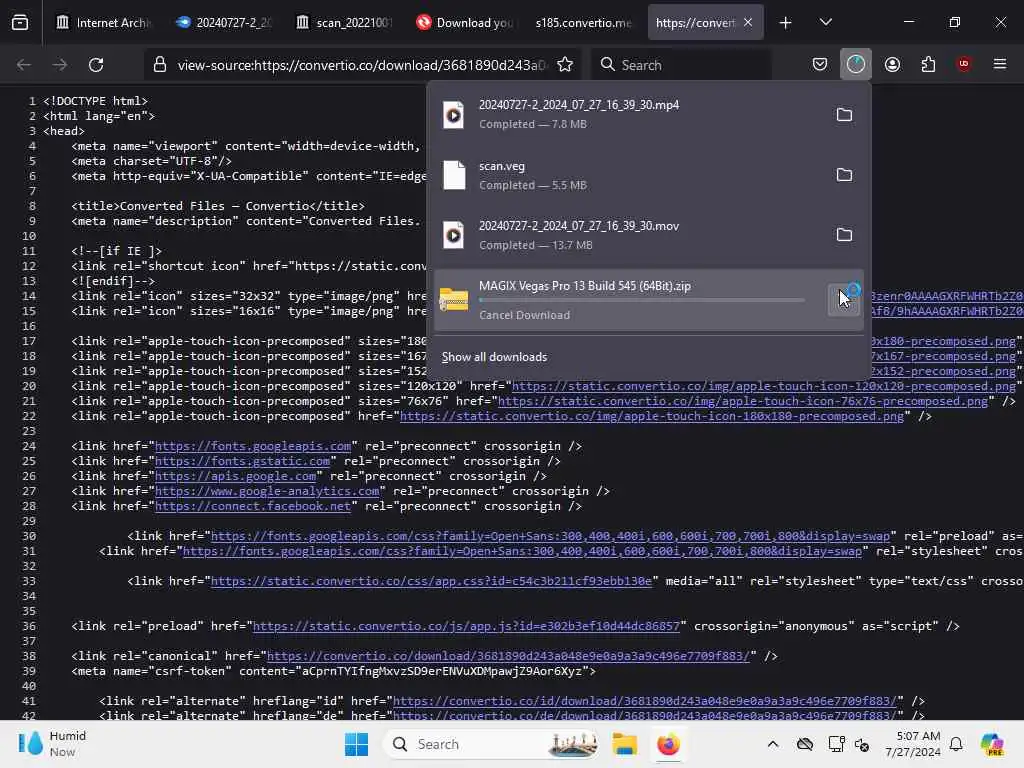The width and height of the screenshot is (1024, 768).
Task: Click the network status tray icon
Action: [836, 744]
